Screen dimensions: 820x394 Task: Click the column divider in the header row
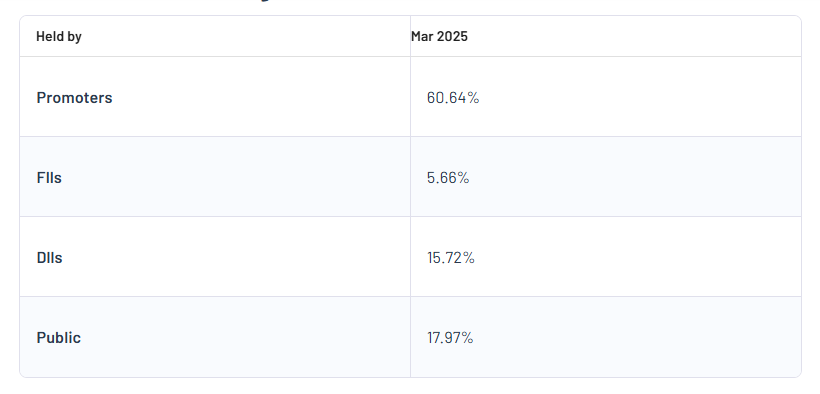[411, 36]
